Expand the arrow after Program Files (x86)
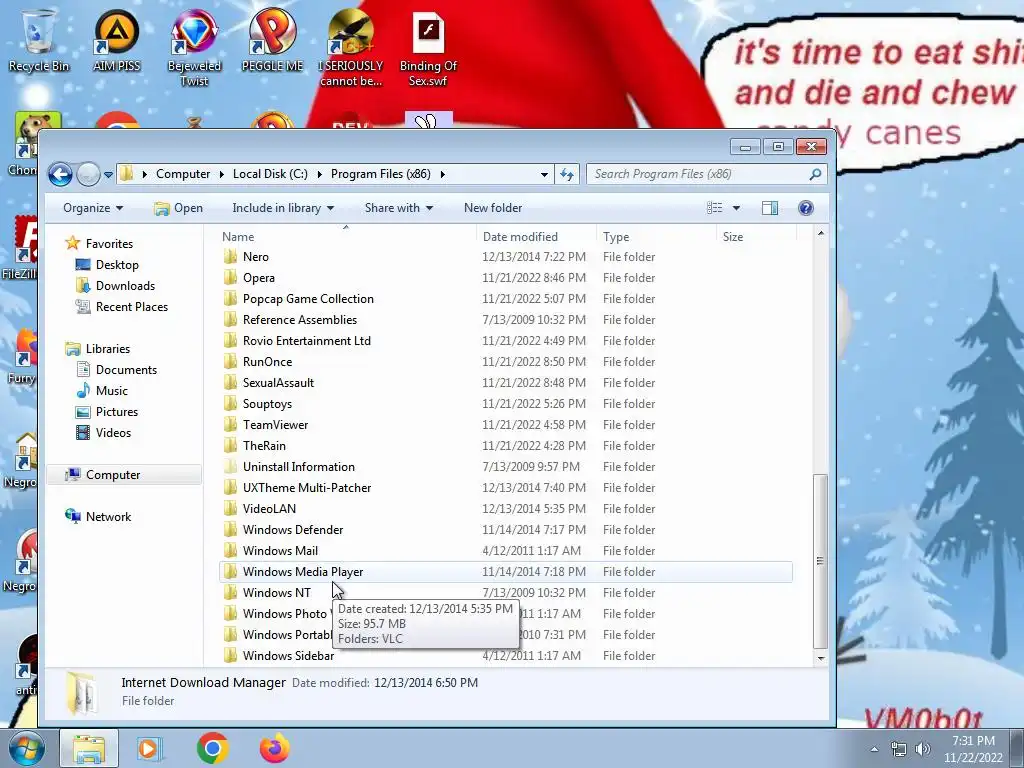 pyautogui.click(x=443, y=174)
